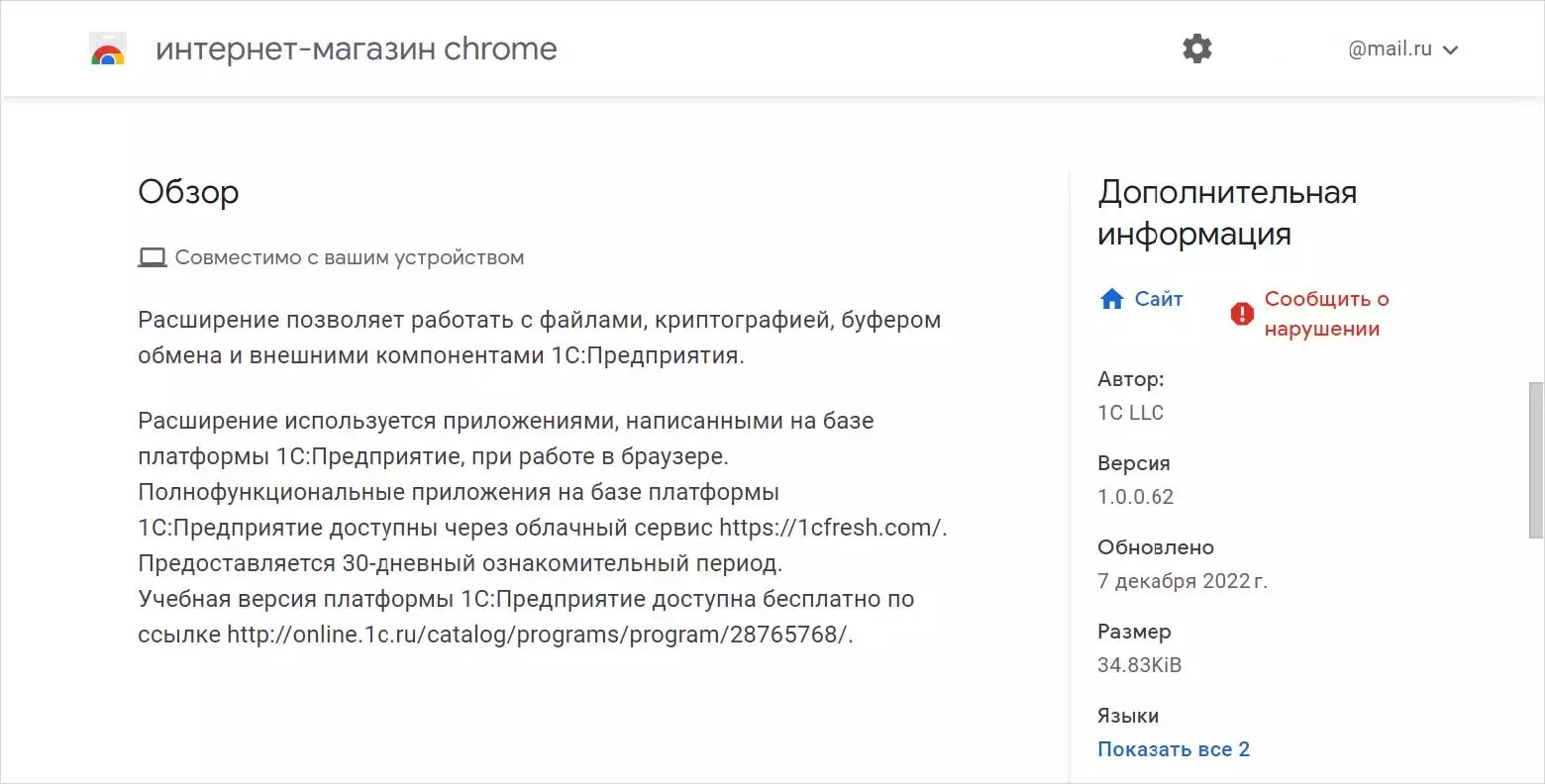Click the Дополнительная информация heading

click(x=1226, y=213)
